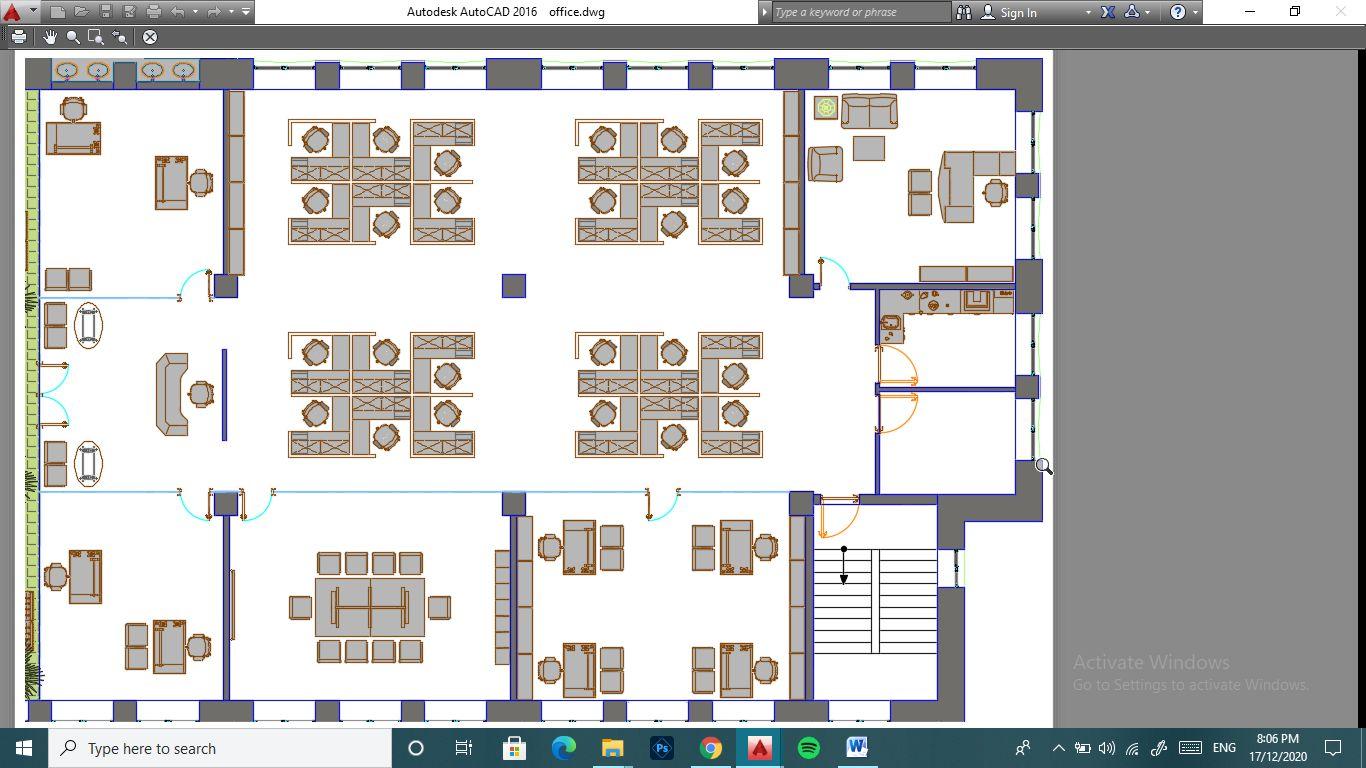Screen dimensions: 1366x768
Task: Open the People icon in the system tray
Action: pyautogui.click(x=1023, y=748)
